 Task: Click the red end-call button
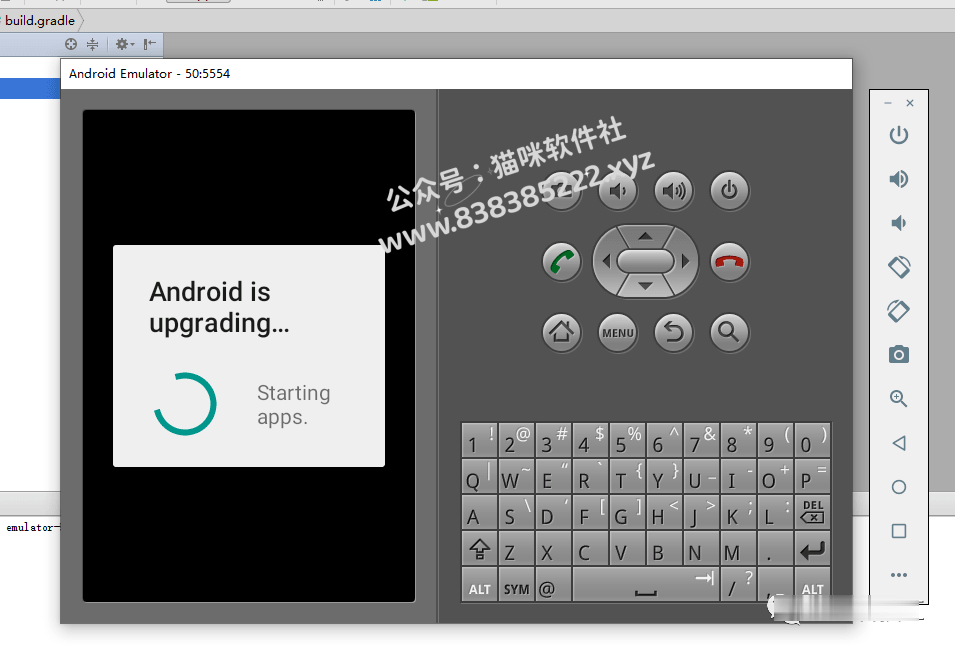730,262
